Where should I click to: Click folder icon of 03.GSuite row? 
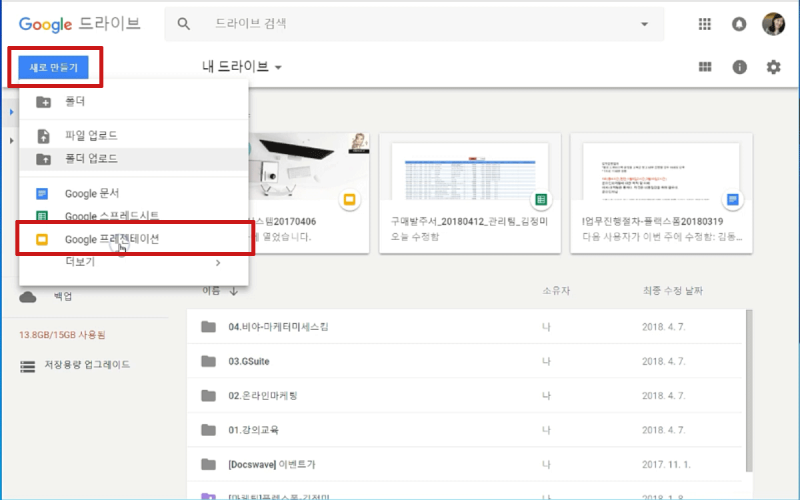point(208,361)
